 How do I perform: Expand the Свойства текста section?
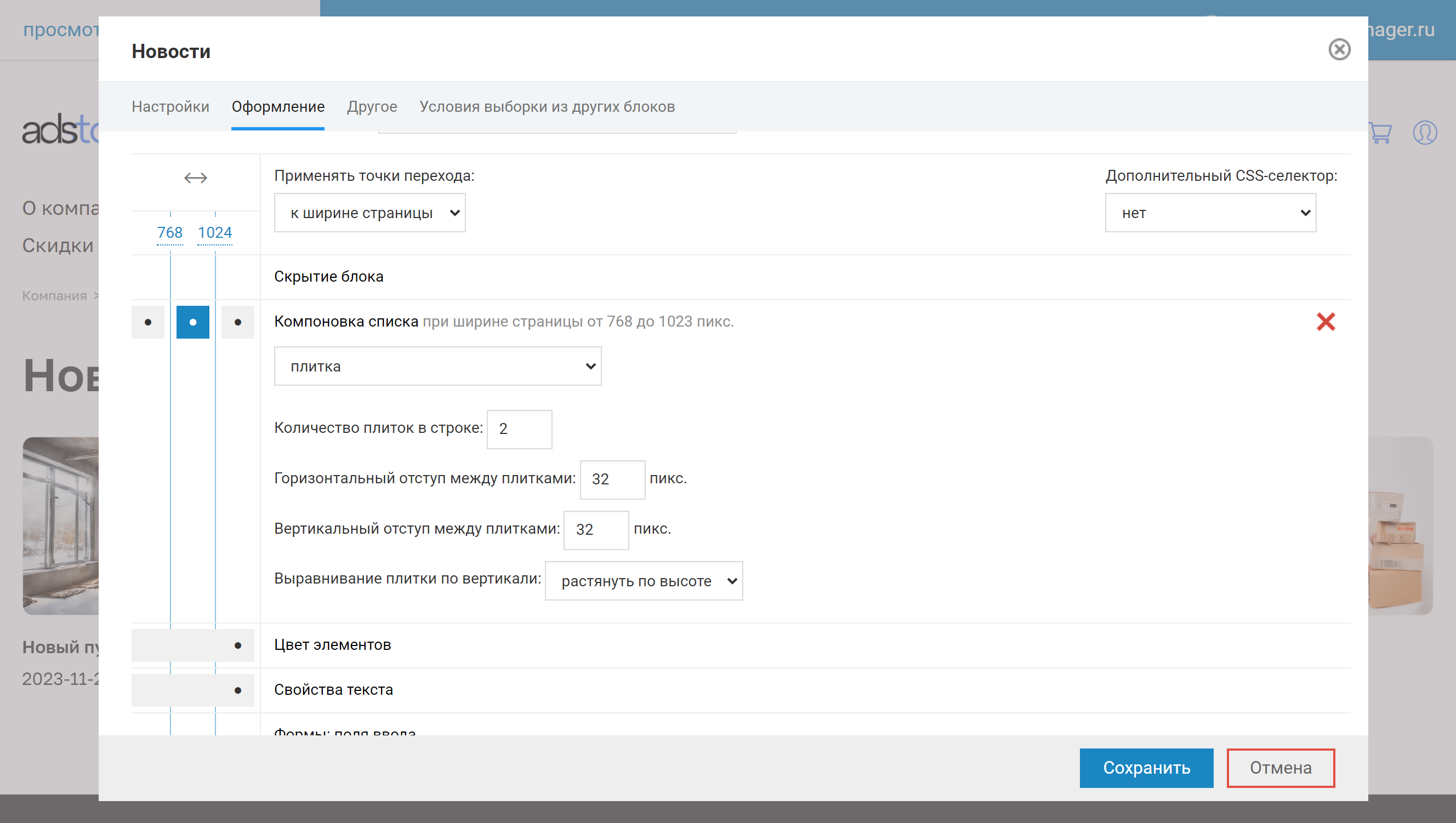(334, 690)
